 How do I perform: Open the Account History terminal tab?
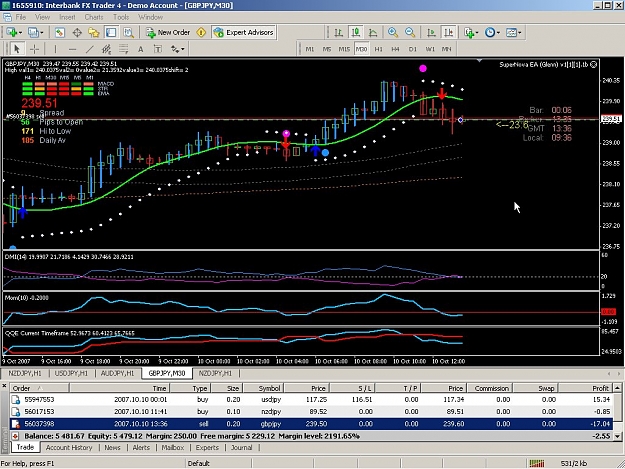click(69, 447)
